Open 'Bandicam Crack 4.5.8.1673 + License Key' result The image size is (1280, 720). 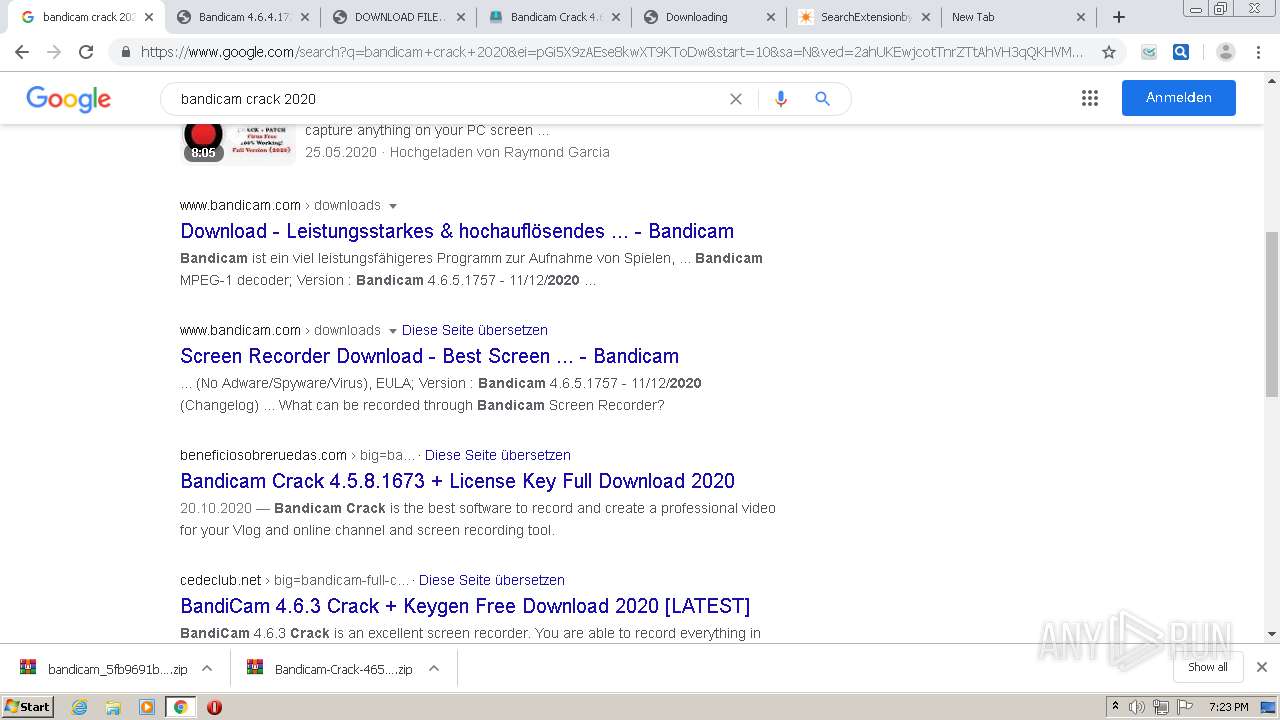click(457, 481)
